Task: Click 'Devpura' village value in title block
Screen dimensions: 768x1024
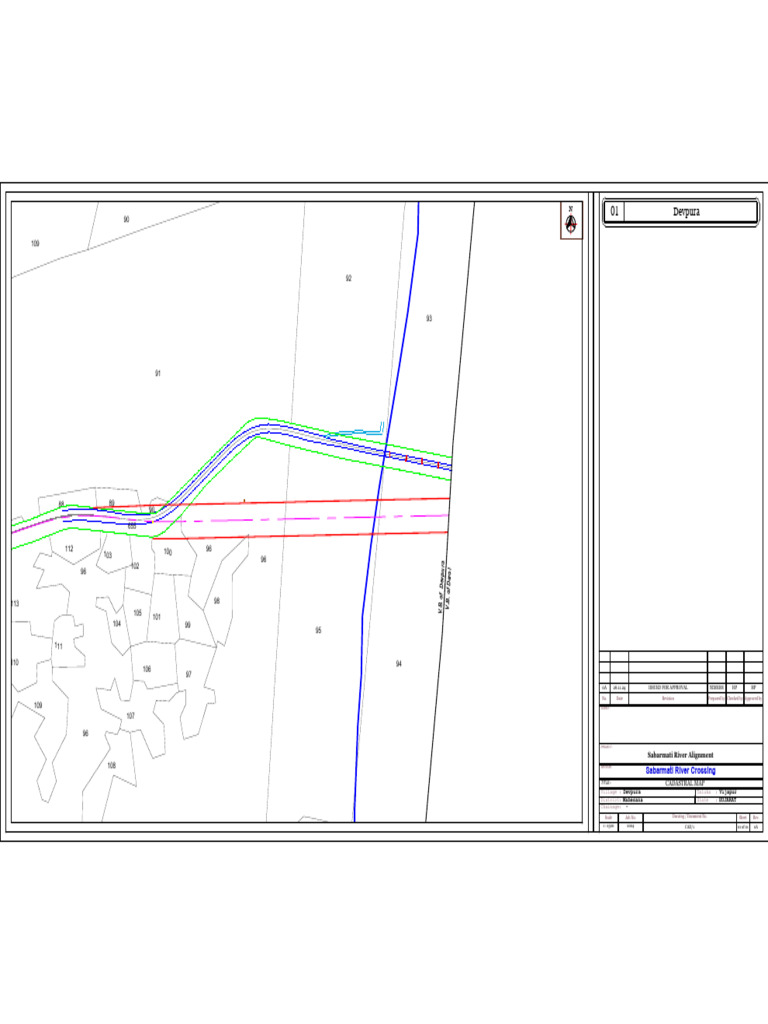Action: (632, 792)
